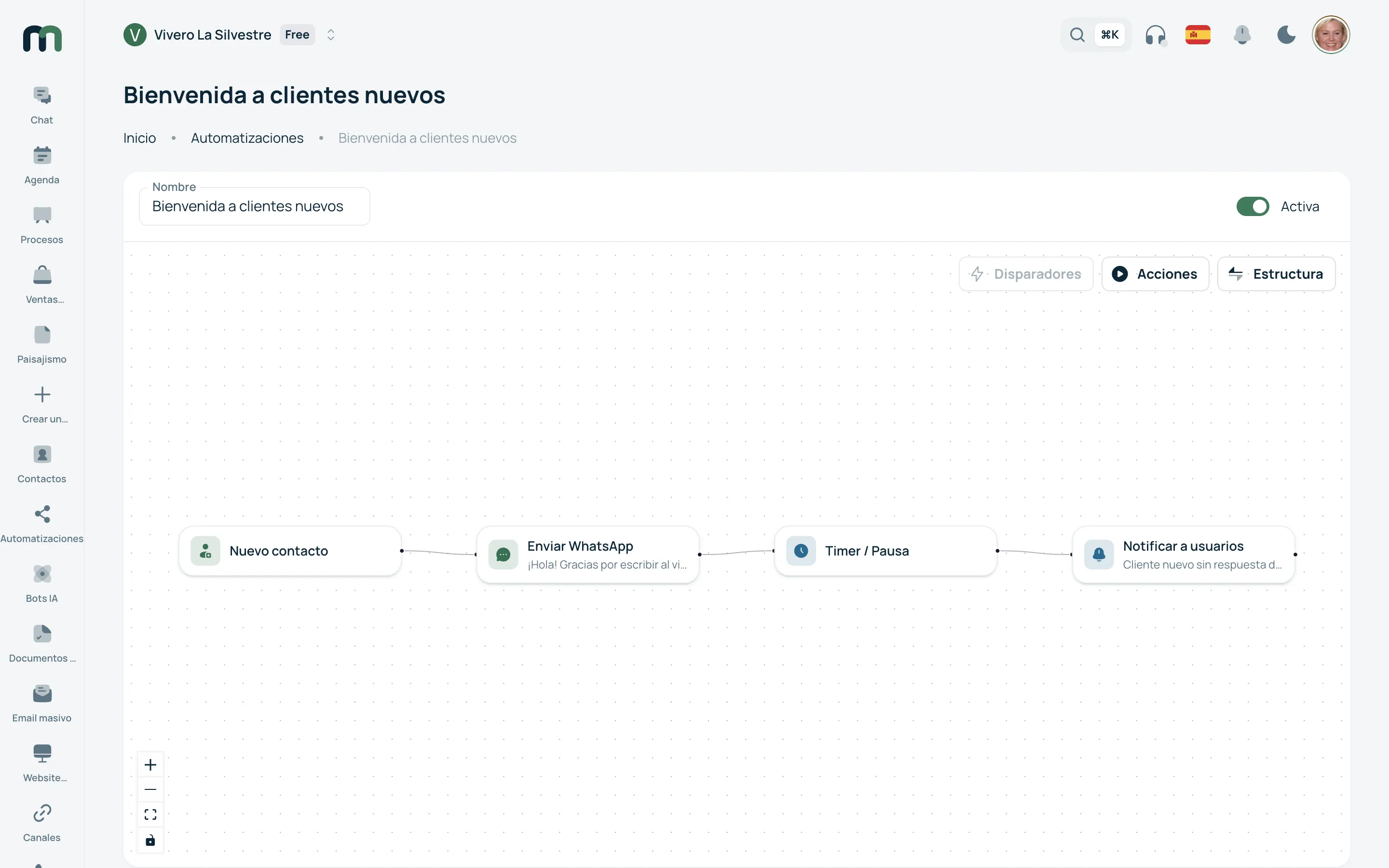Image resolution: width=1389 pixels, height=868 pixels.
Task: Click the app logo in the sidebar
Action: [x=42, y=38]
